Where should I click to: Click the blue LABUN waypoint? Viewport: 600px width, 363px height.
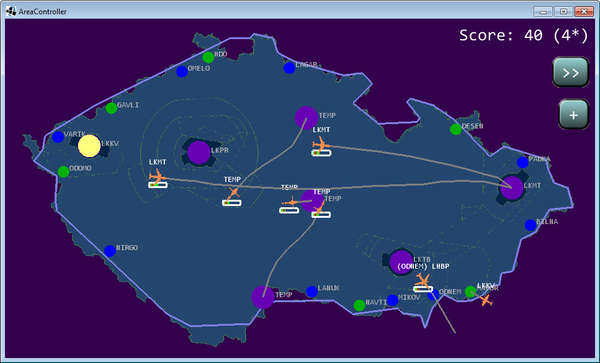[x=312, y=291]
